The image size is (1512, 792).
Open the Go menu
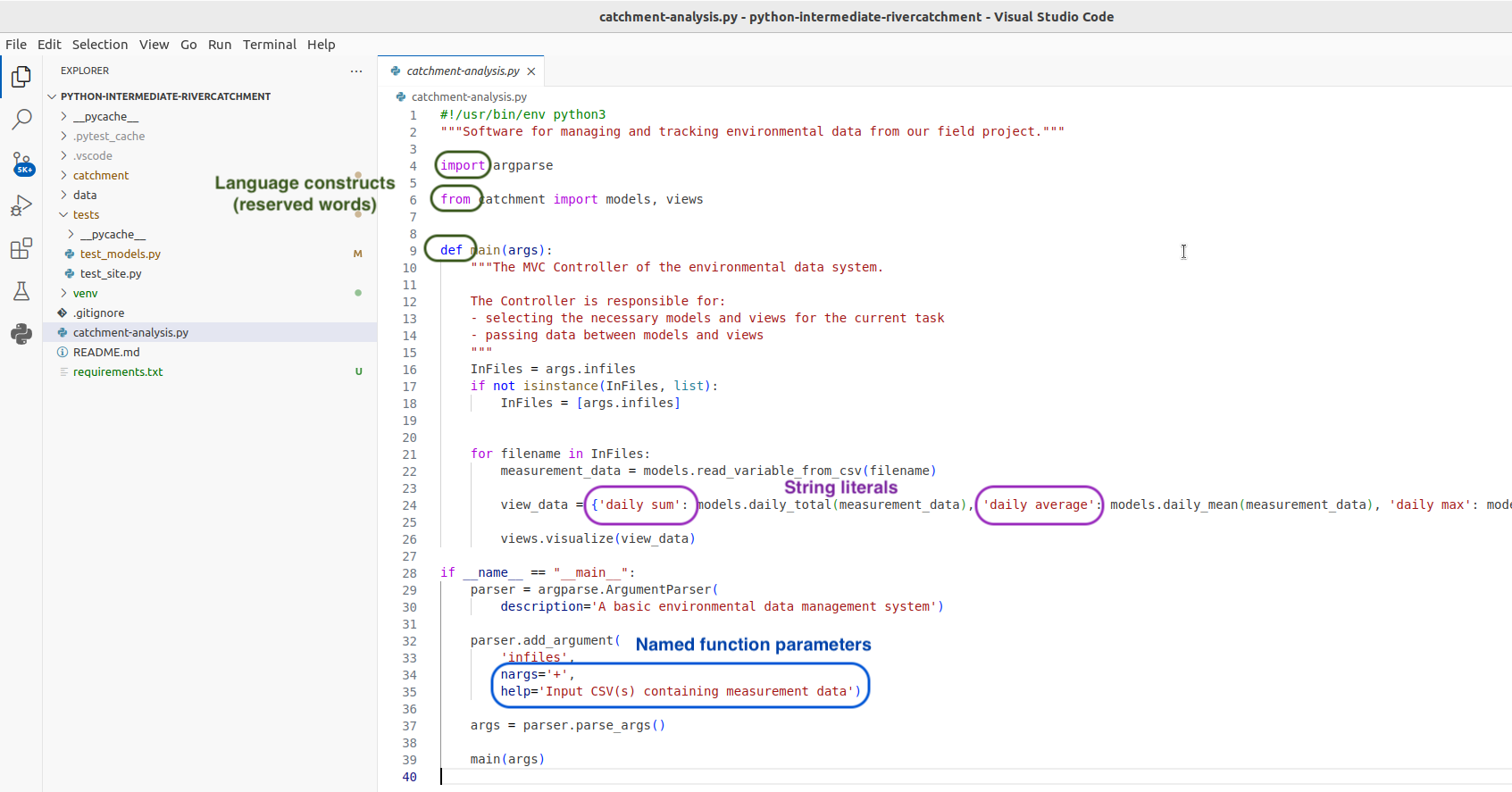(x=188, y=45)
